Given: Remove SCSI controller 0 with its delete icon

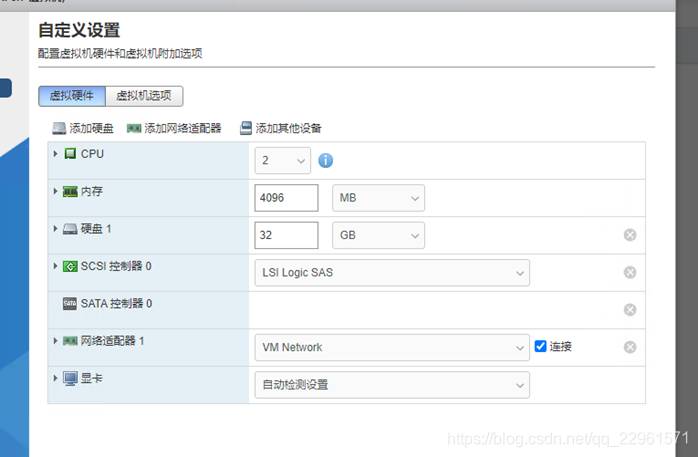Looking at the screenshot, I should [630, 272].
